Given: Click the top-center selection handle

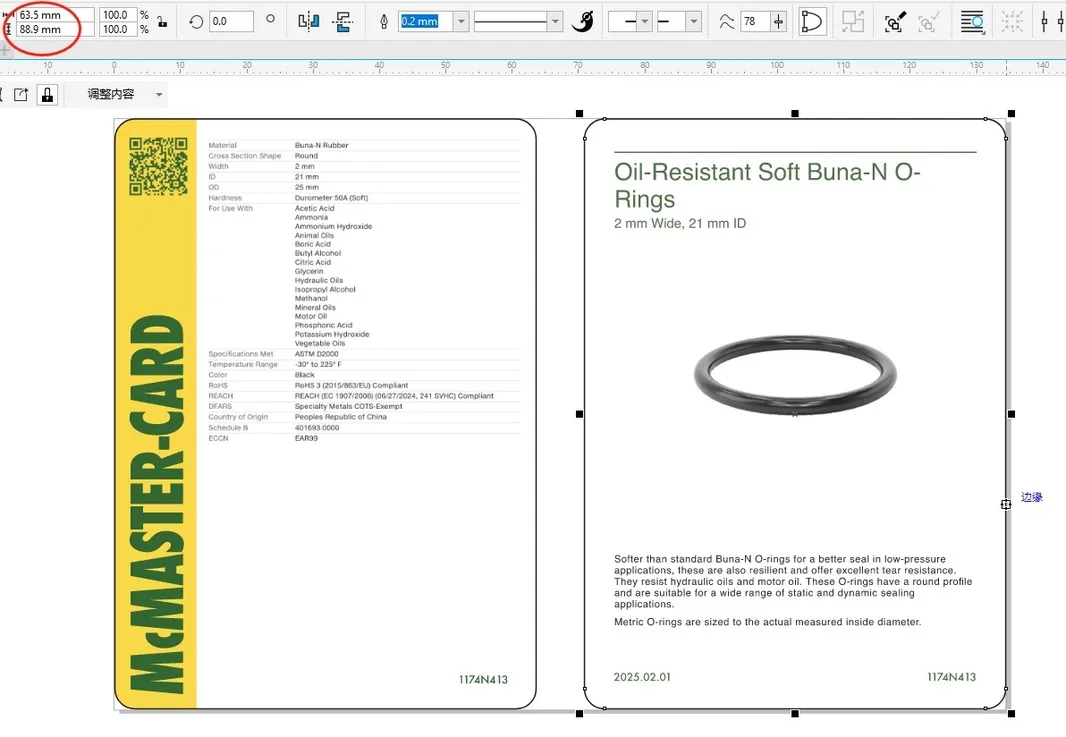Looking at the screenshot, I should click(x=795, y=114).
